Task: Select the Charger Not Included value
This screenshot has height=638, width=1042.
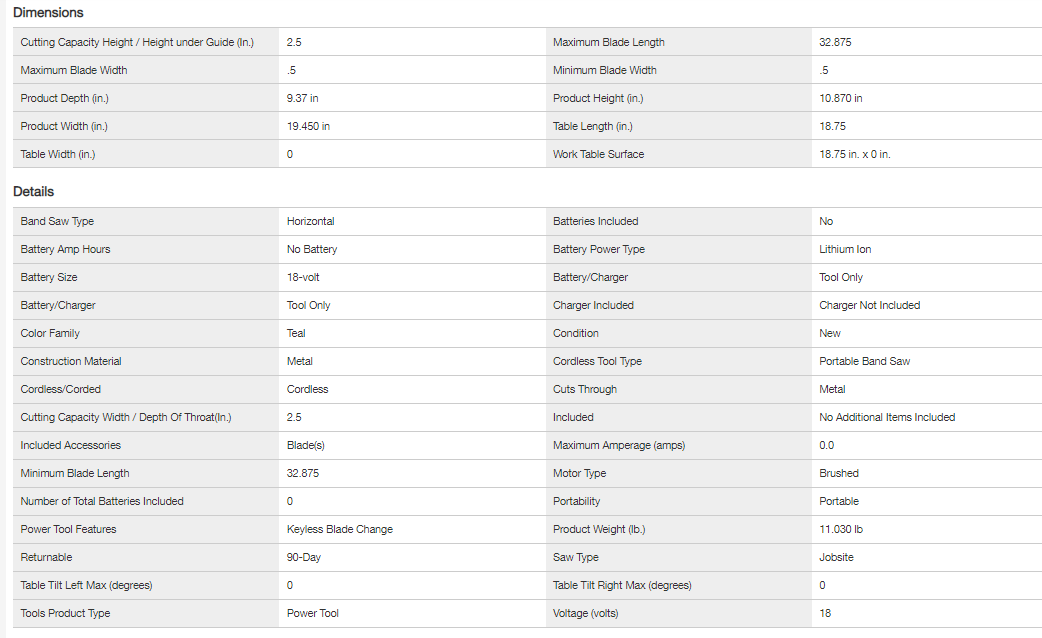Action: (x=869, y=305)
